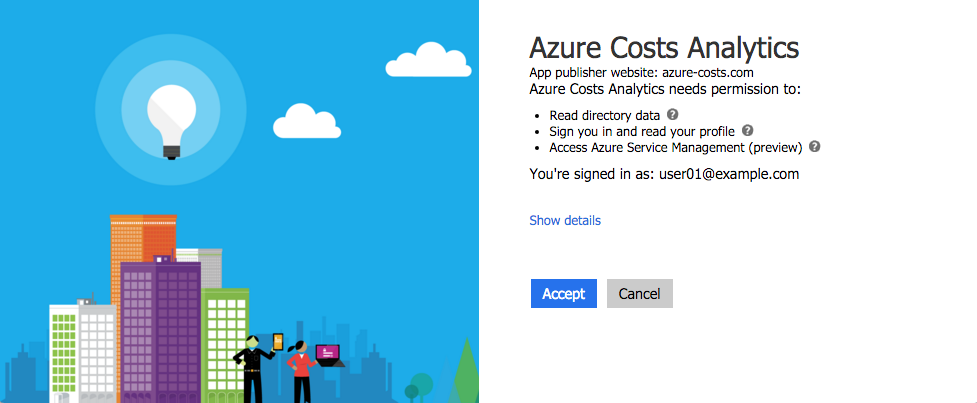
Task: Click the azure-costs.com publisher website text
Action: pos(708,73)
